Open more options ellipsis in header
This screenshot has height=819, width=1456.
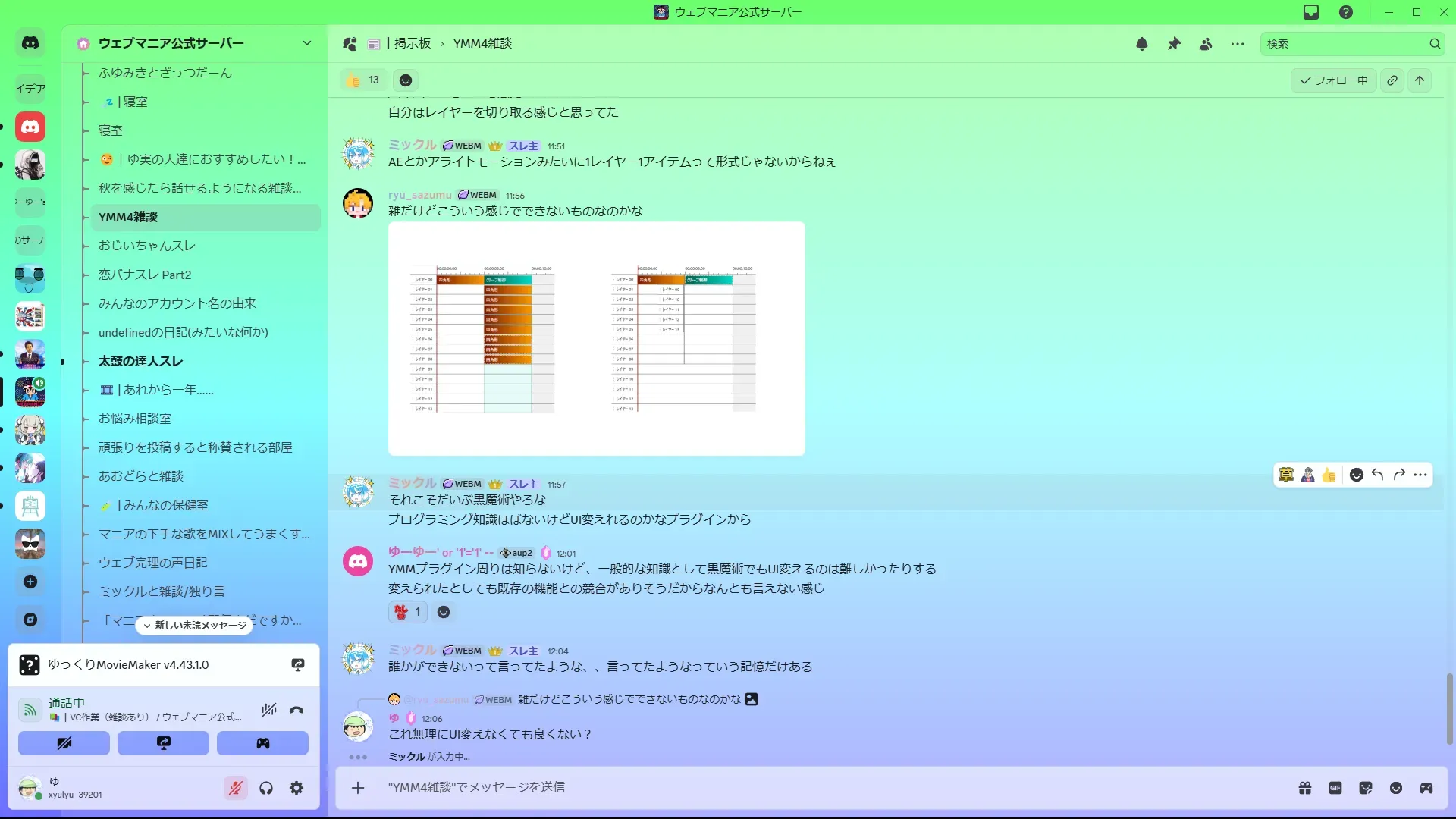click(x=1238, y=44)
